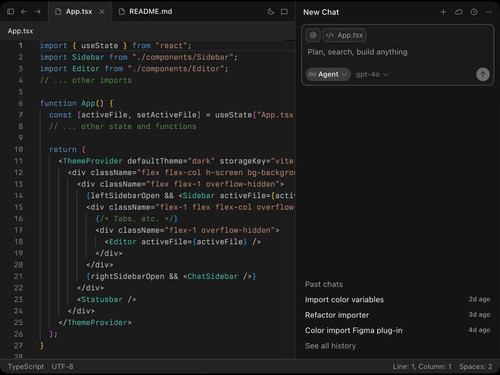Go back with the left arrow

pyautogui.click(x=24, y=12)
